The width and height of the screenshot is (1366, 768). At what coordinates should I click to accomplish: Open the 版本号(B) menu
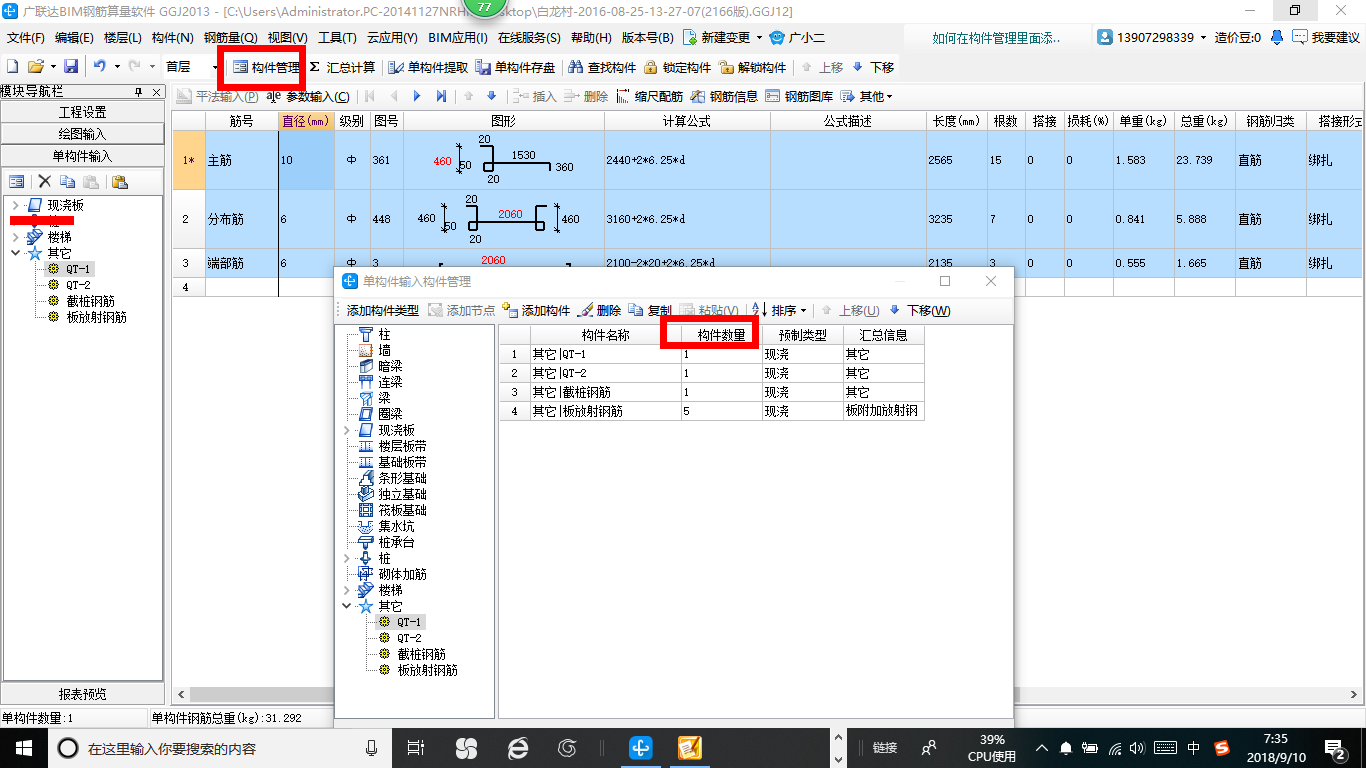(647, 38)
